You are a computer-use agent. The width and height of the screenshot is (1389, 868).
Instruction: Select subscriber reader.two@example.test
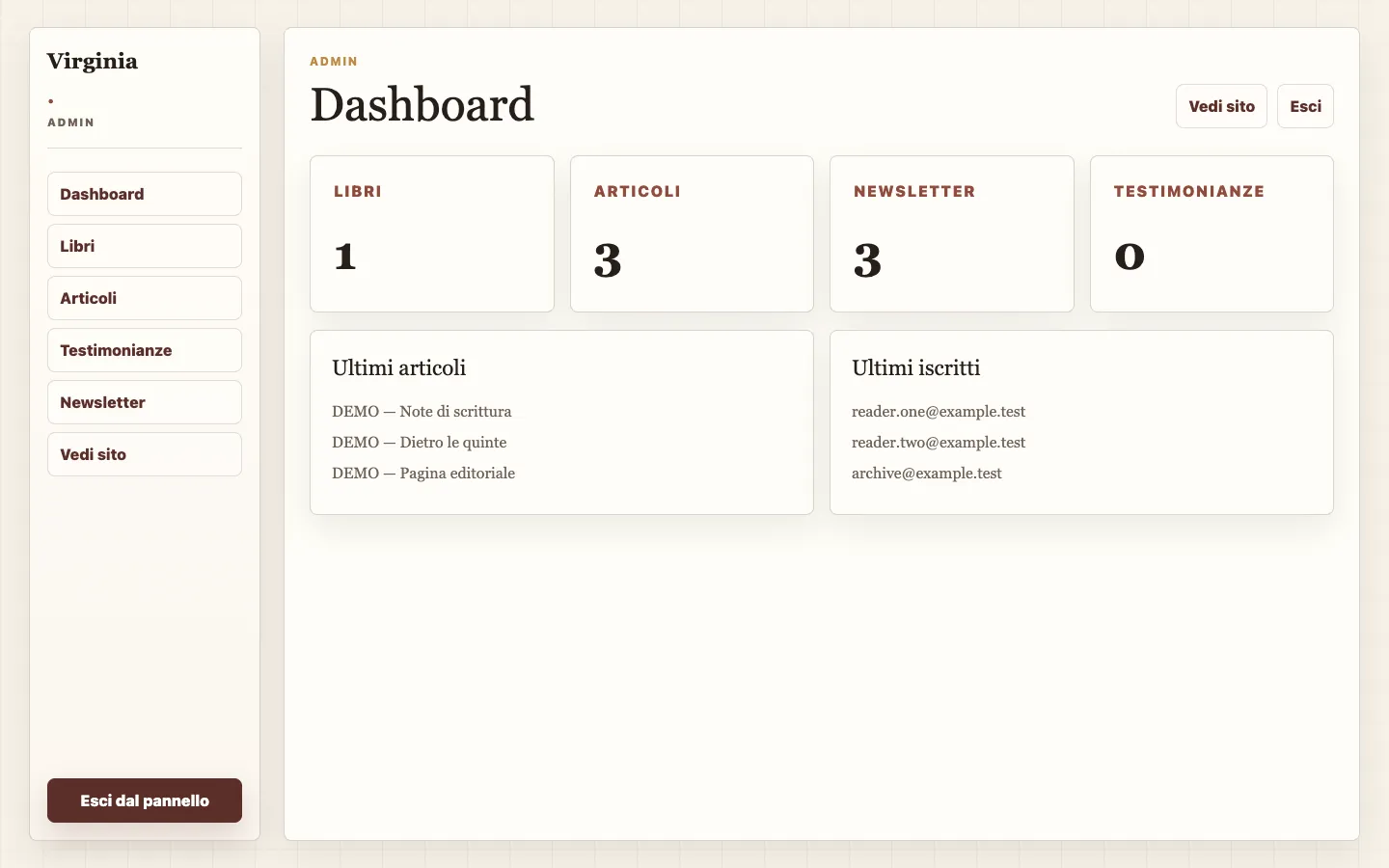pos(939,442)
